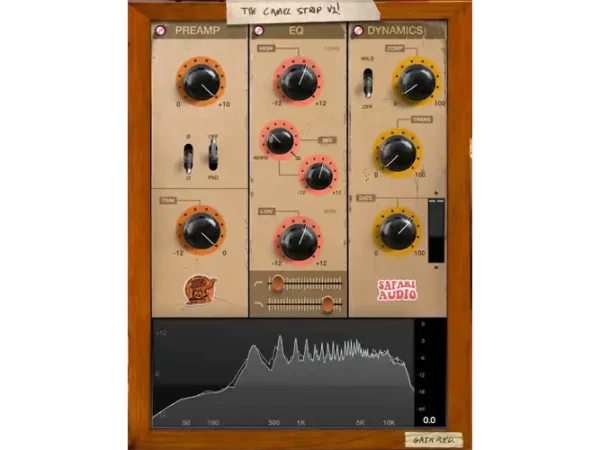Image resolution: width=600 pixels, height=450 pixels.
Task: Click the low-pass filter curve icon
Action: (x=259, y=304)
